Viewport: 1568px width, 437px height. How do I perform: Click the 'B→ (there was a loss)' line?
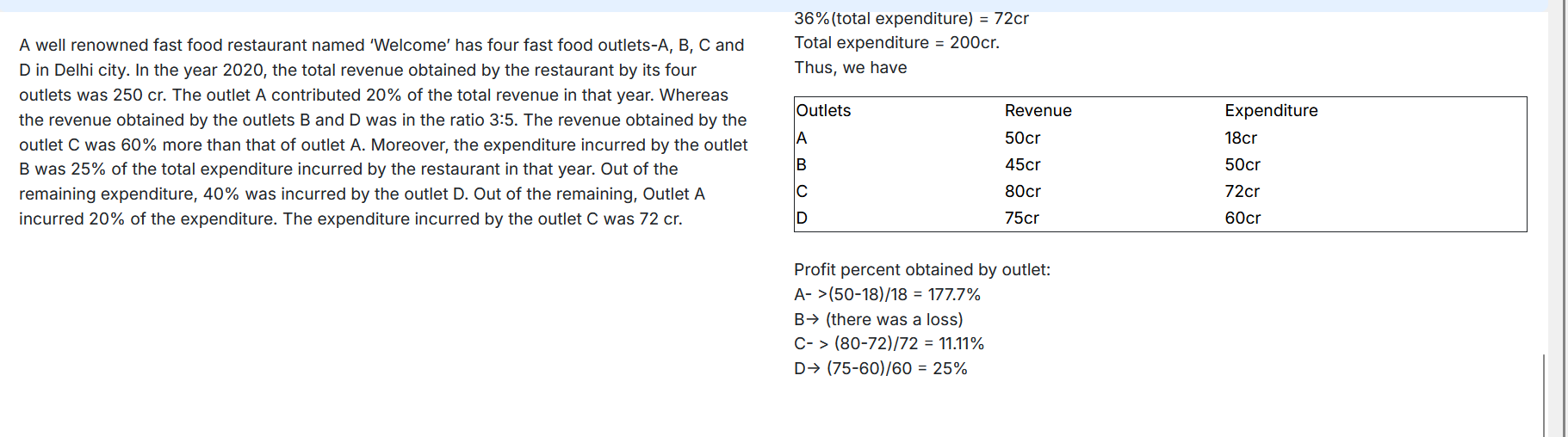[x=878, y=319]
